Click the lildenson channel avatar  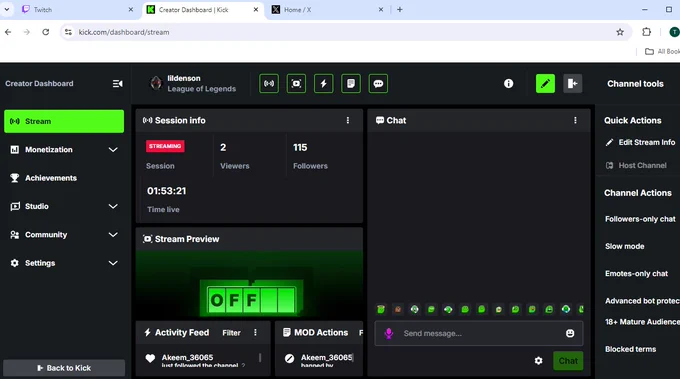click(x=156, y=83)
